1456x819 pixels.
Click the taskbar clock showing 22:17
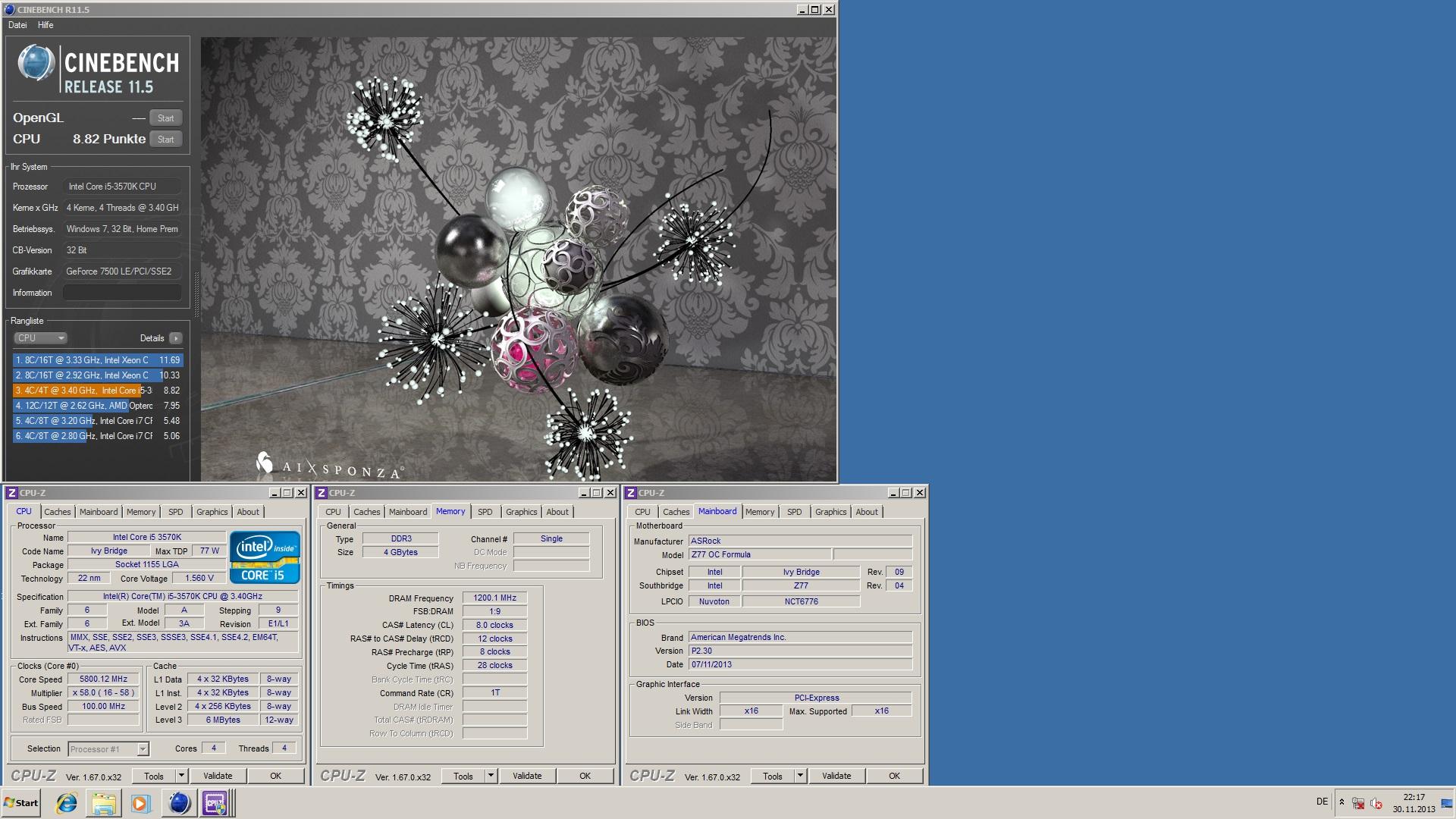click(1414, 803)
